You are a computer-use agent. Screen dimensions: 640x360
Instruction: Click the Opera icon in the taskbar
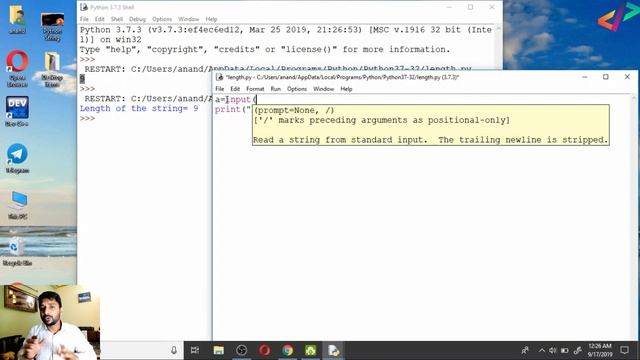pos(264,350)
